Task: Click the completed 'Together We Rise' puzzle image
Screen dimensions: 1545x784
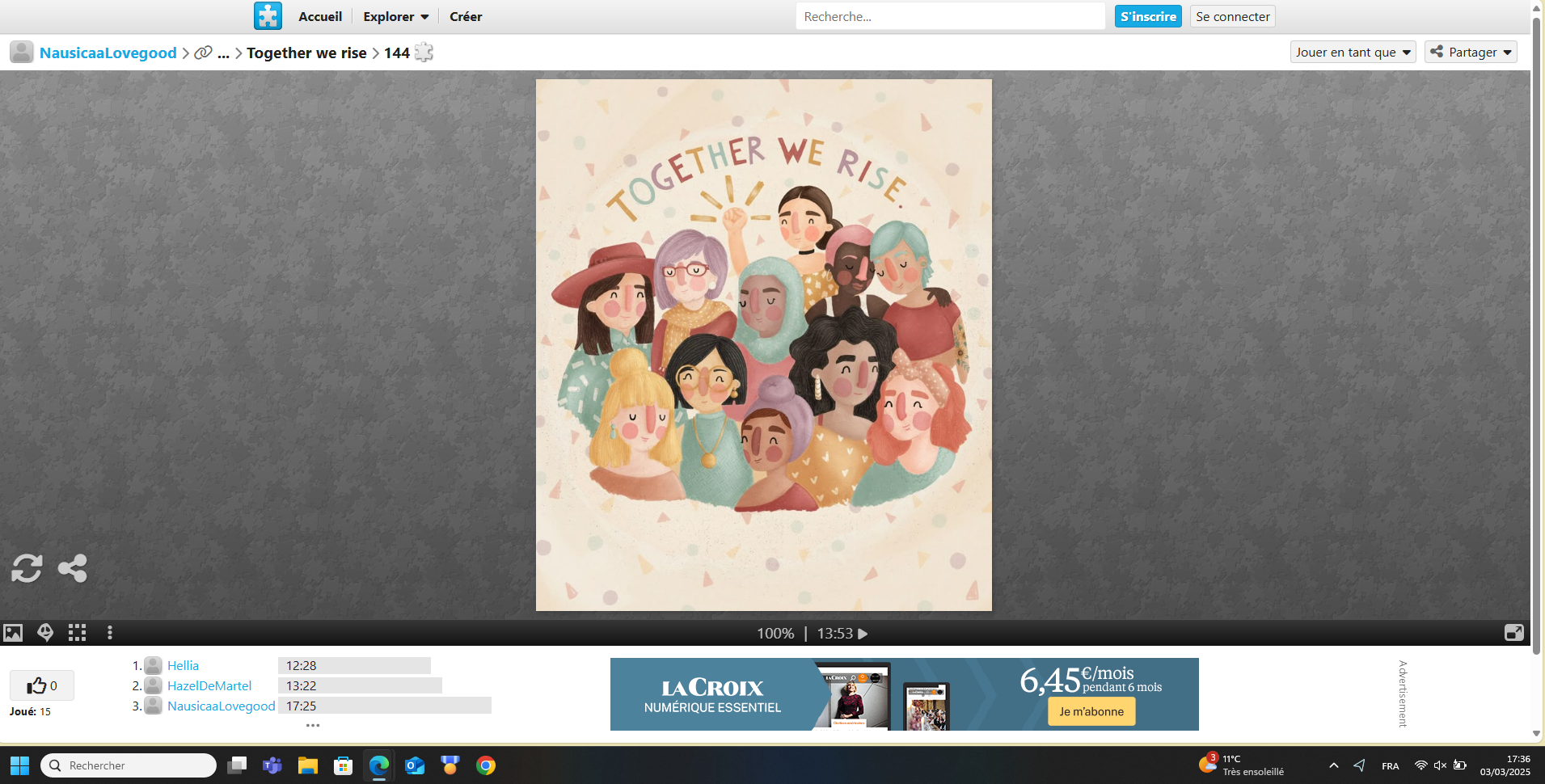Action: pos(764,345)
